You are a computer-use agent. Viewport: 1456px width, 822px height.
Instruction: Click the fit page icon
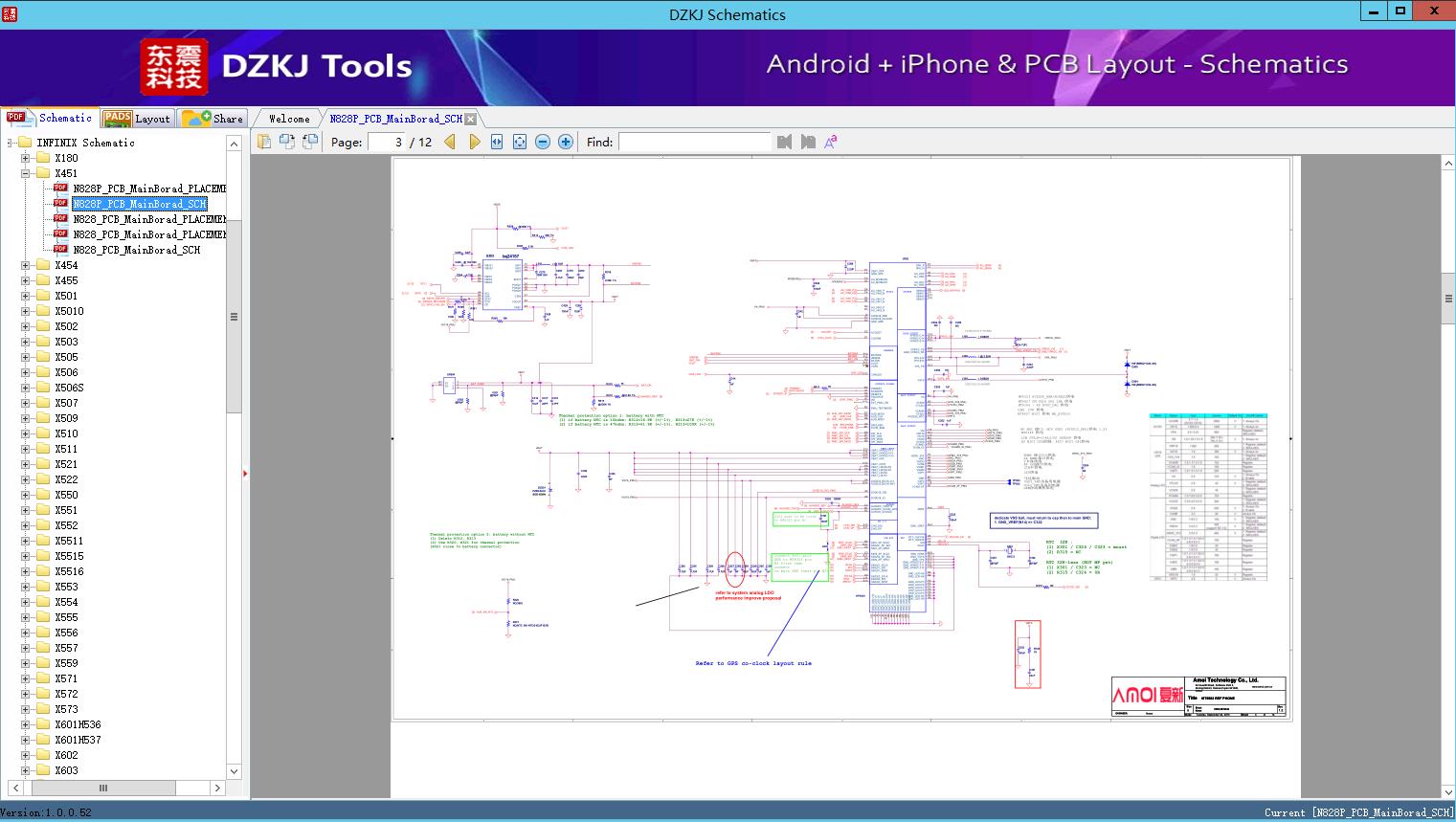520,142
